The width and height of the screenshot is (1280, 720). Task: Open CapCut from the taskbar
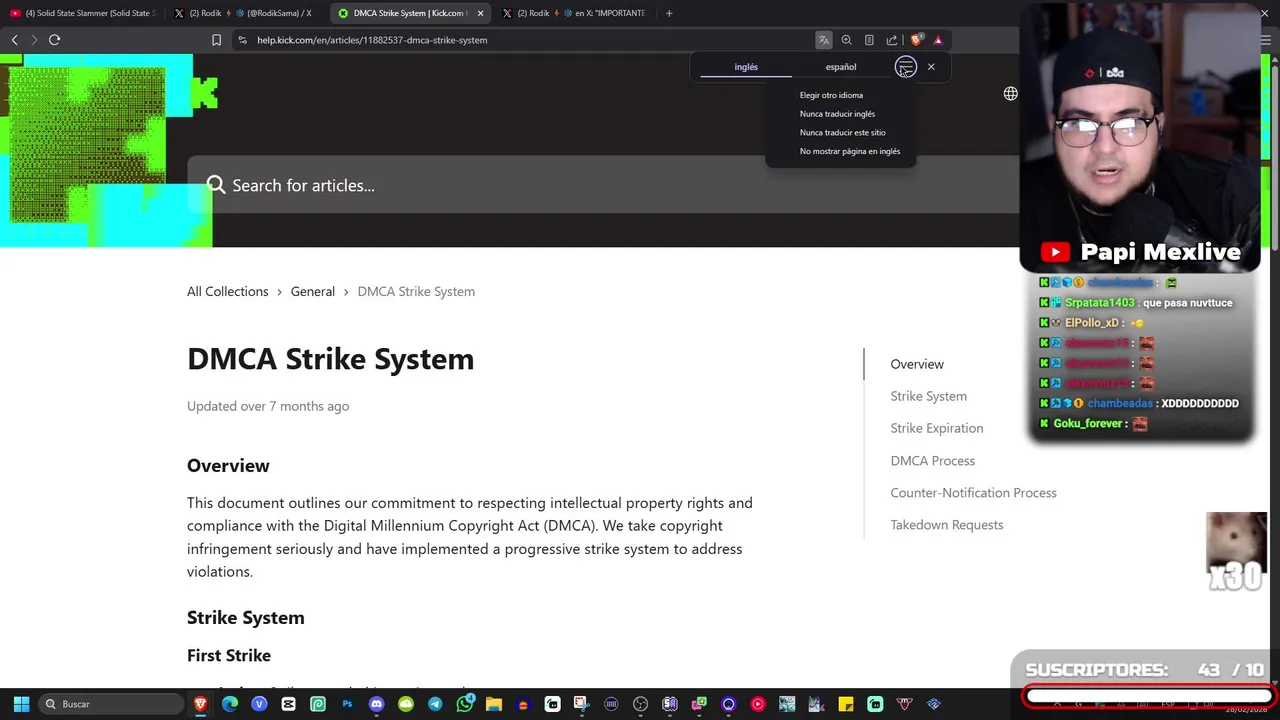289,704
